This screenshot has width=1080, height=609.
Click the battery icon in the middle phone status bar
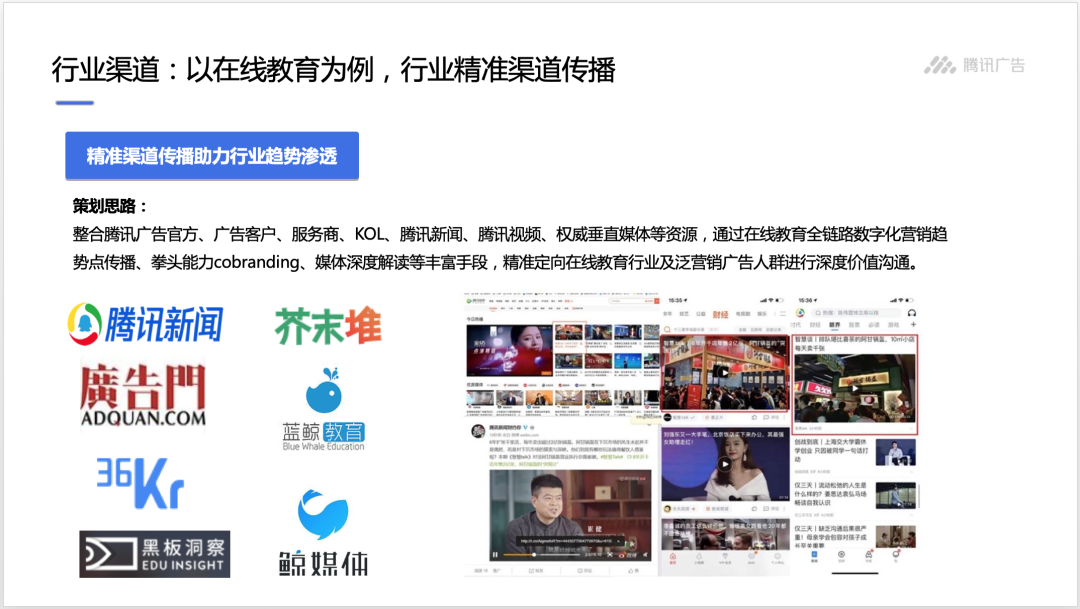[x=780, y=300]
